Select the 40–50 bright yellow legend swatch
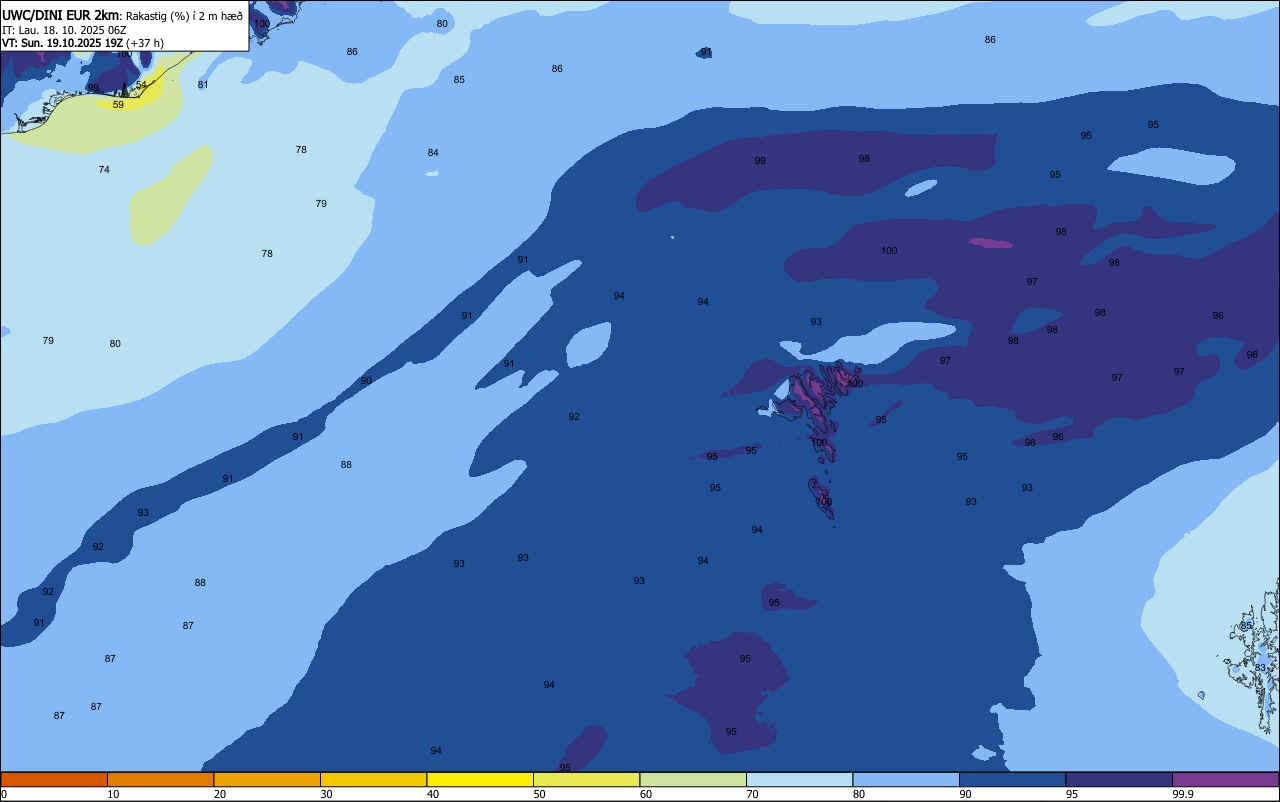Viewport: 1280px width, 802px height. click(x=480, y=779)
